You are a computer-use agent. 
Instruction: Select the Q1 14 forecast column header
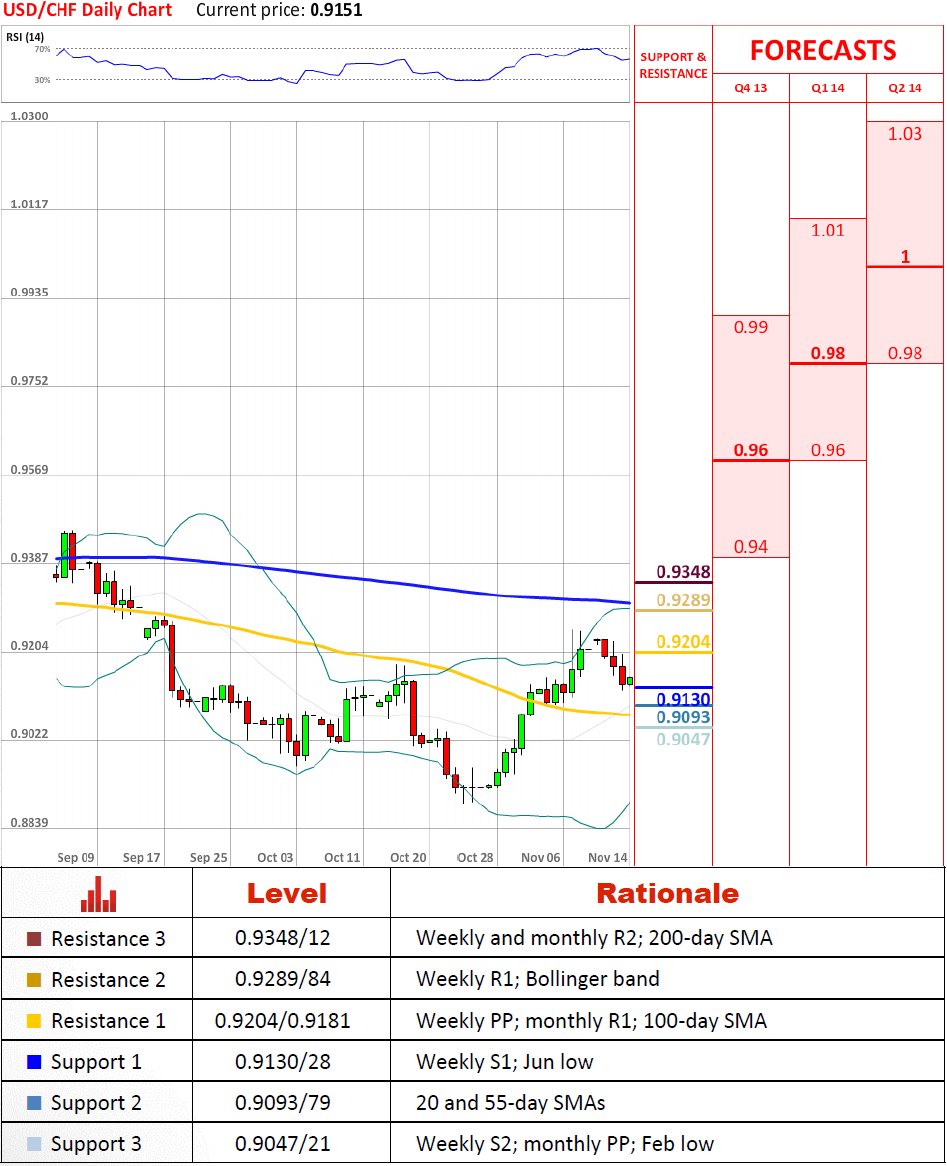point(828,88)
